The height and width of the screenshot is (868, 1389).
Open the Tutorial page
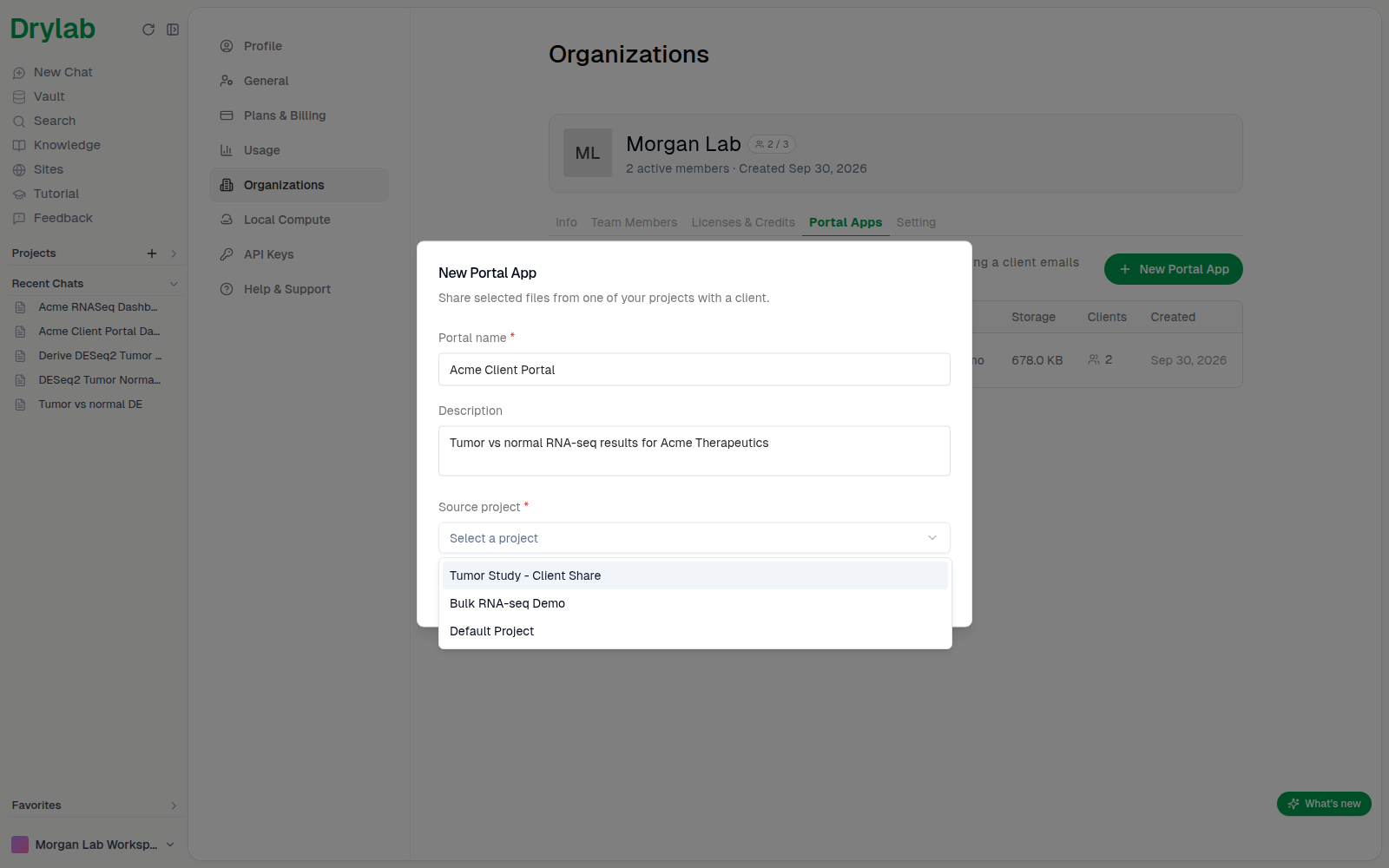(x=56, y=194)
